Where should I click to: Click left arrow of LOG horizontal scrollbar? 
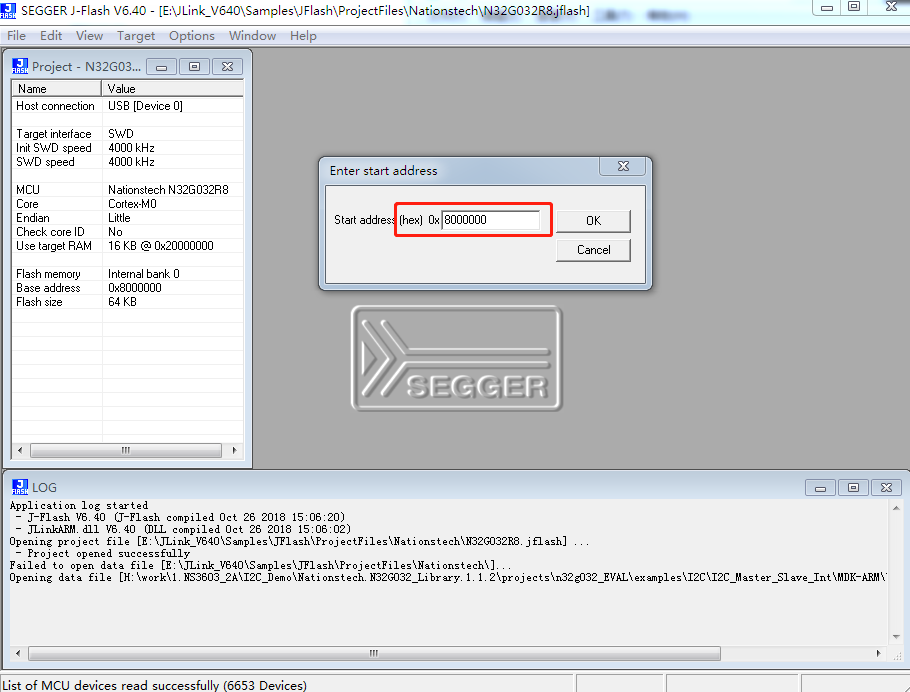click(x=18, y=654)
